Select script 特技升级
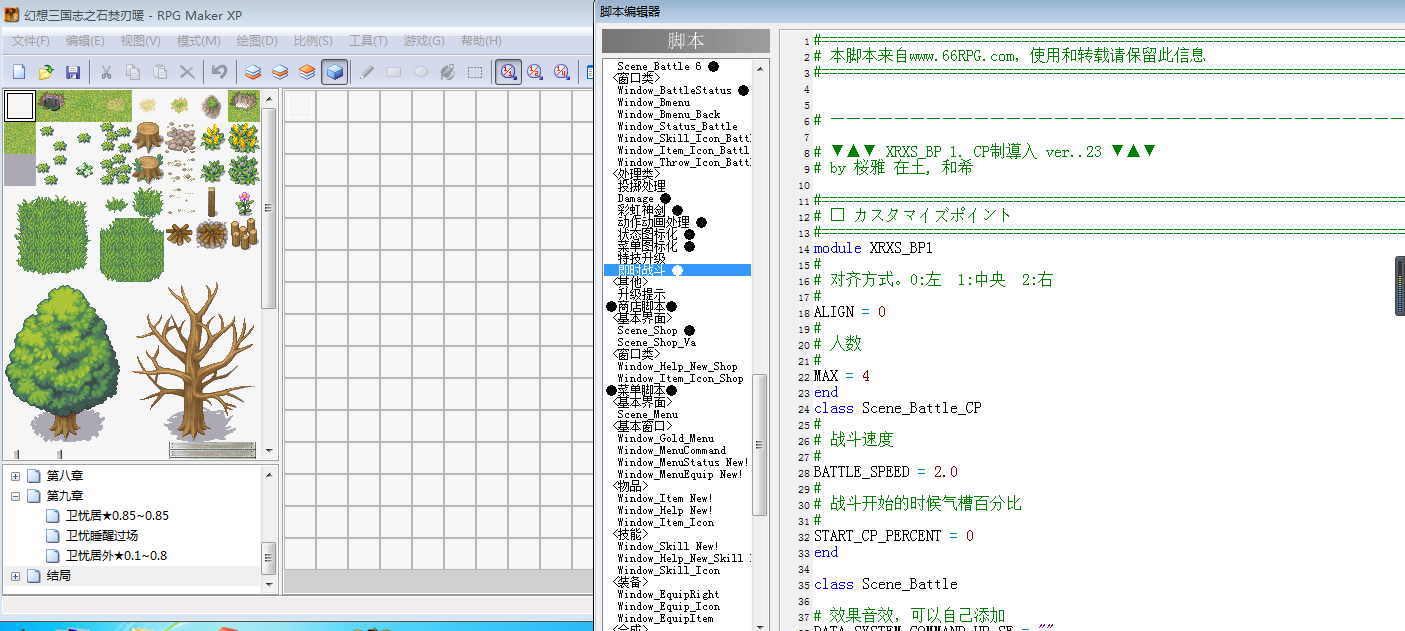This screenshot has width=1405, height=631. 641,258
